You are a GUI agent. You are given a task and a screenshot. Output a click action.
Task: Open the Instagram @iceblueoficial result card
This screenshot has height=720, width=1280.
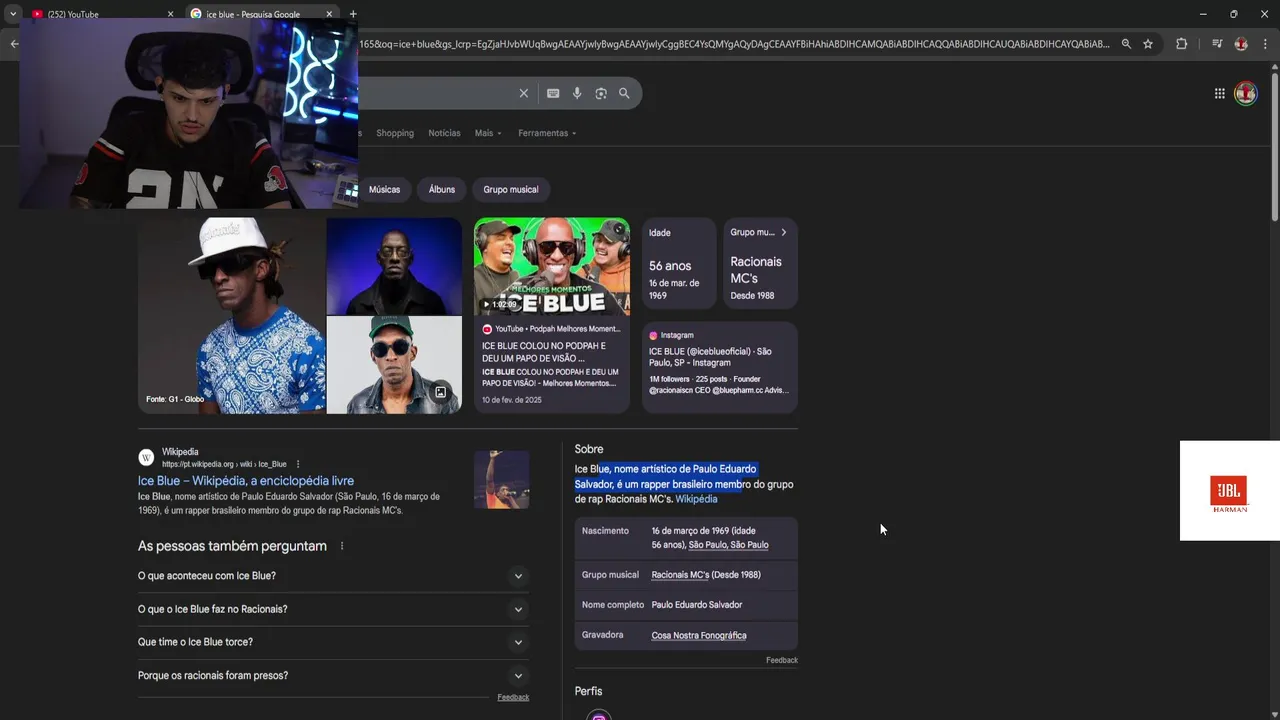point(719,366)
